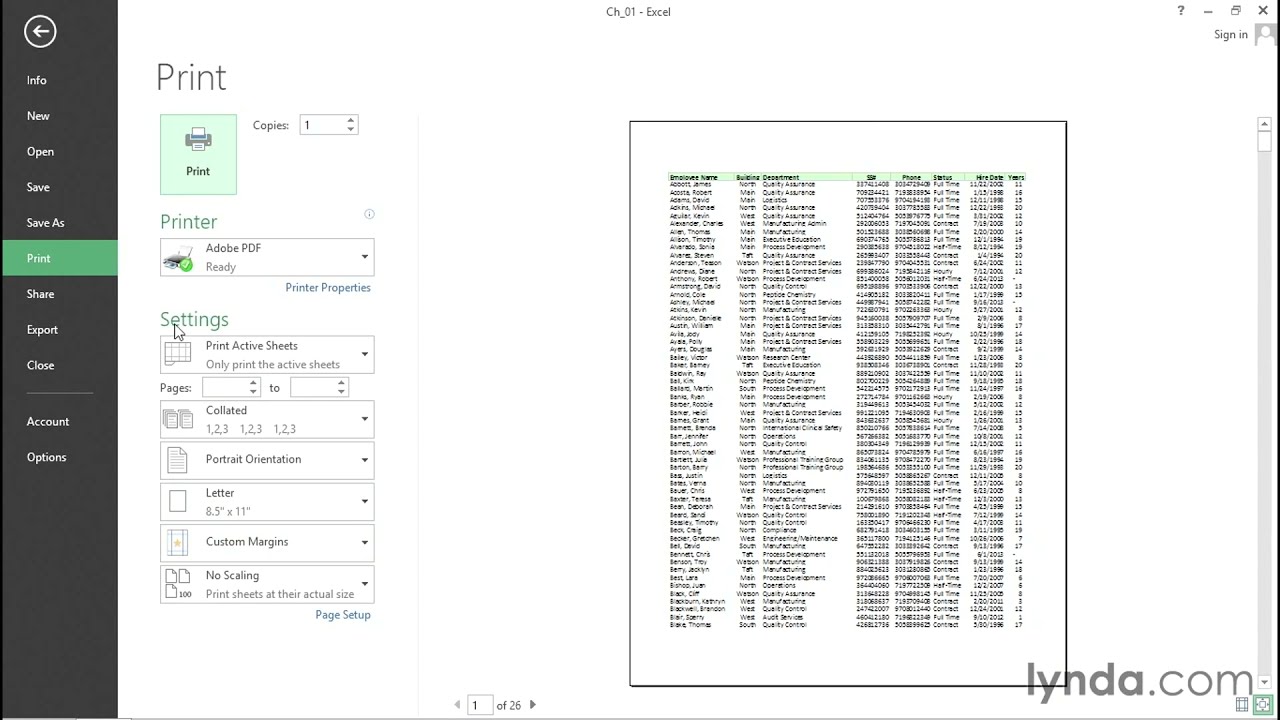The height and width of the screenshot is (720, 1280).
Task: Click the print preview page thumbnail
Action: pyautogui.click(x=848, y=404)
